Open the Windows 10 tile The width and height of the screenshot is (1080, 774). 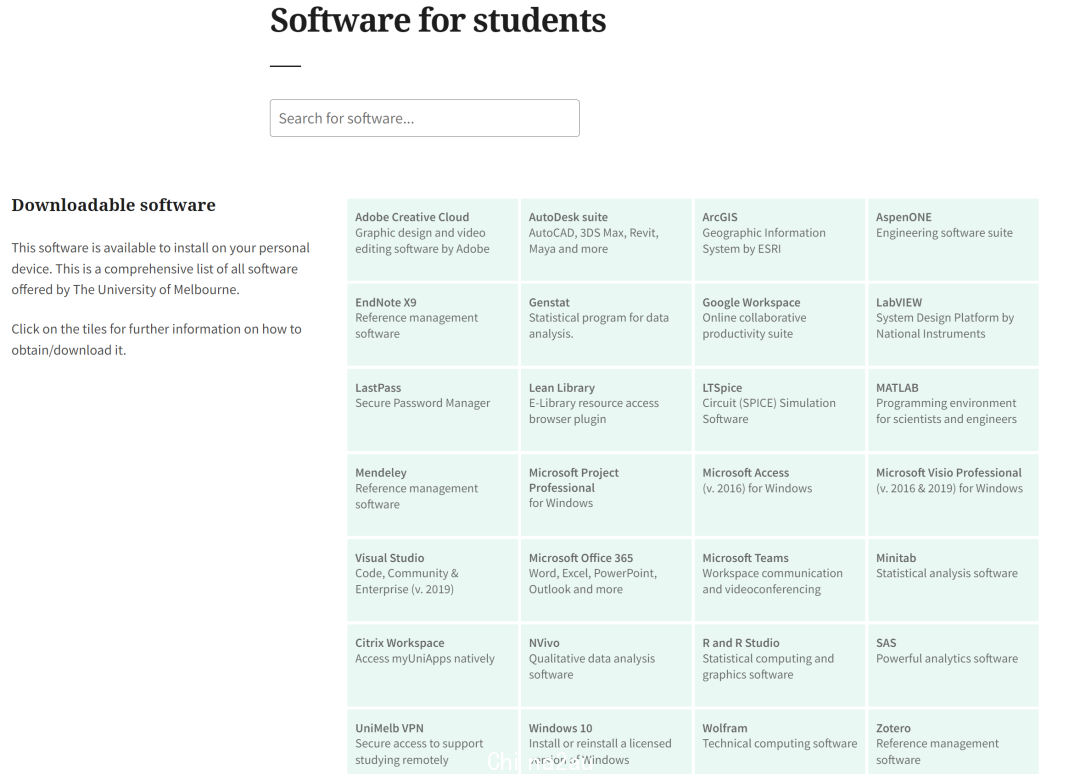[606, 742]
